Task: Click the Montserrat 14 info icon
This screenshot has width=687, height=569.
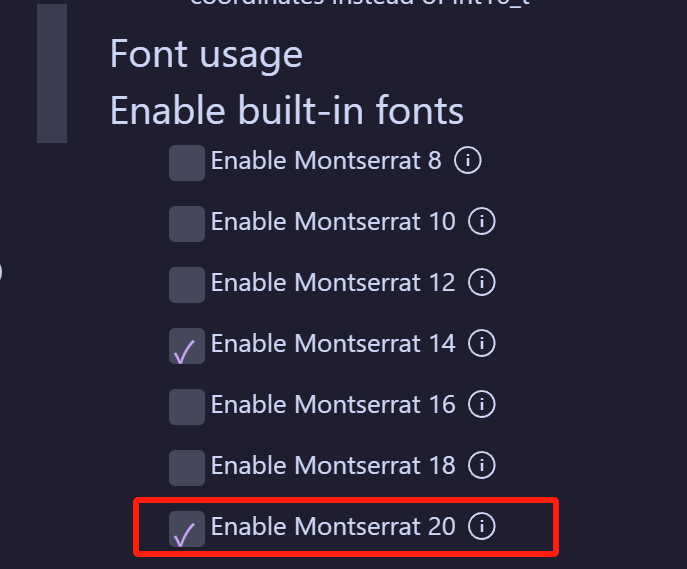Action: [482, 344]
